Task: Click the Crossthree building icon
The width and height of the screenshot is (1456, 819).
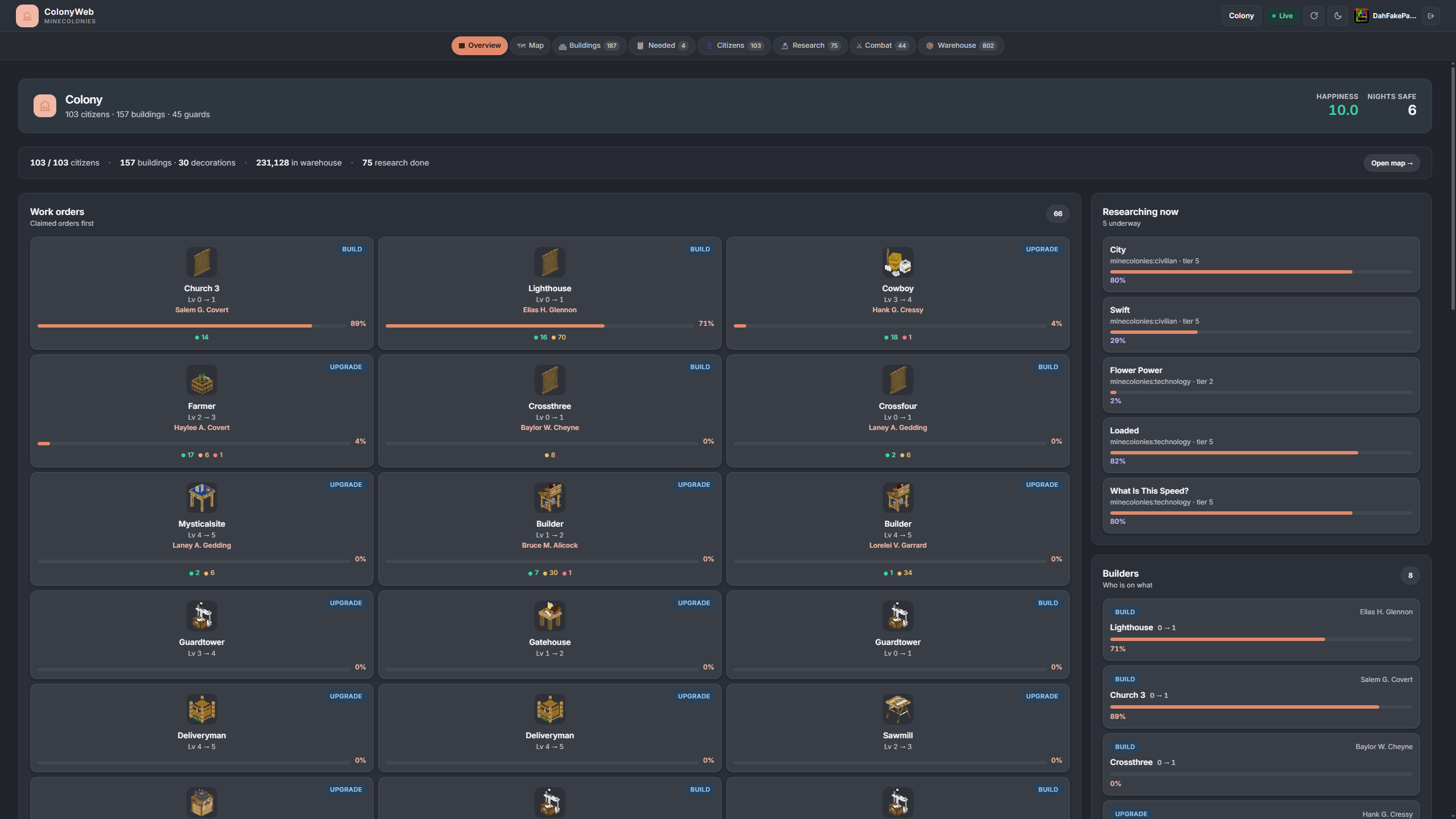Action: (550, 380)
